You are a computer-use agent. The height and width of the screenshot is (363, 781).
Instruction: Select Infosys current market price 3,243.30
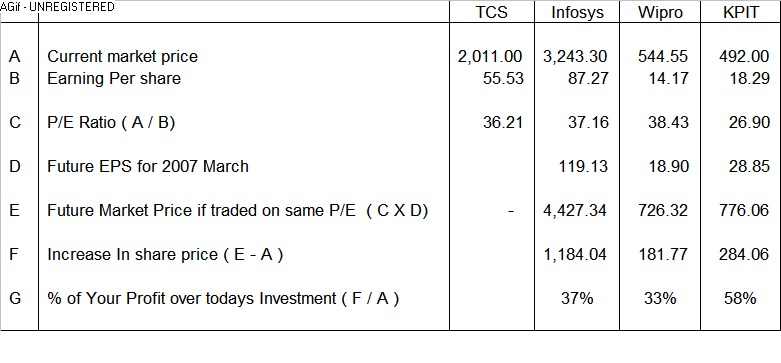pyautogui.click(x=575, y=57)
